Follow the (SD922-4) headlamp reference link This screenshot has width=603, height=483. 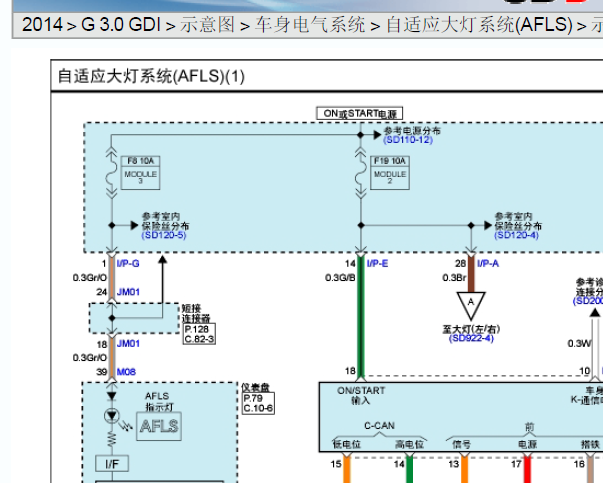pyautogui.click(x=471, y=338)
